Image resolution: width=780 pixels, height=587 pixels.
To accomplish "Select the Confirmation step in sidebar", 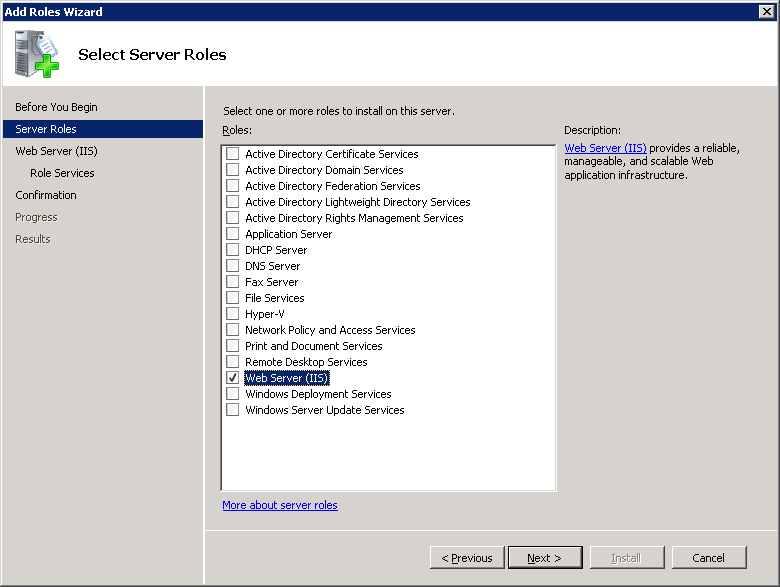I will 46,195.
